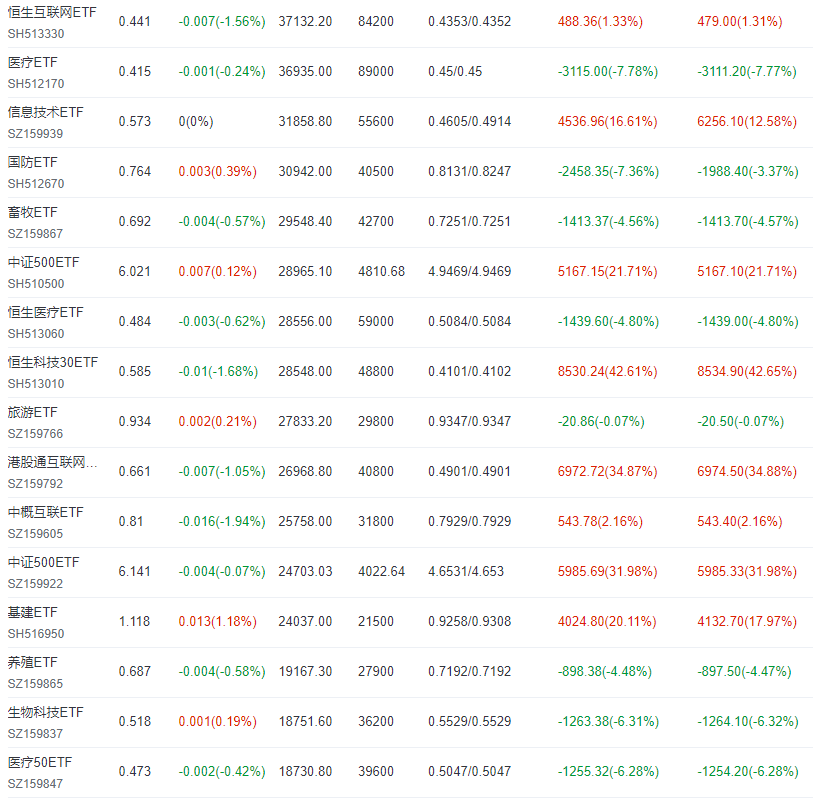
Task: Click holding quantity 84200
Action: pyautogui.click(x=375, y=22)
